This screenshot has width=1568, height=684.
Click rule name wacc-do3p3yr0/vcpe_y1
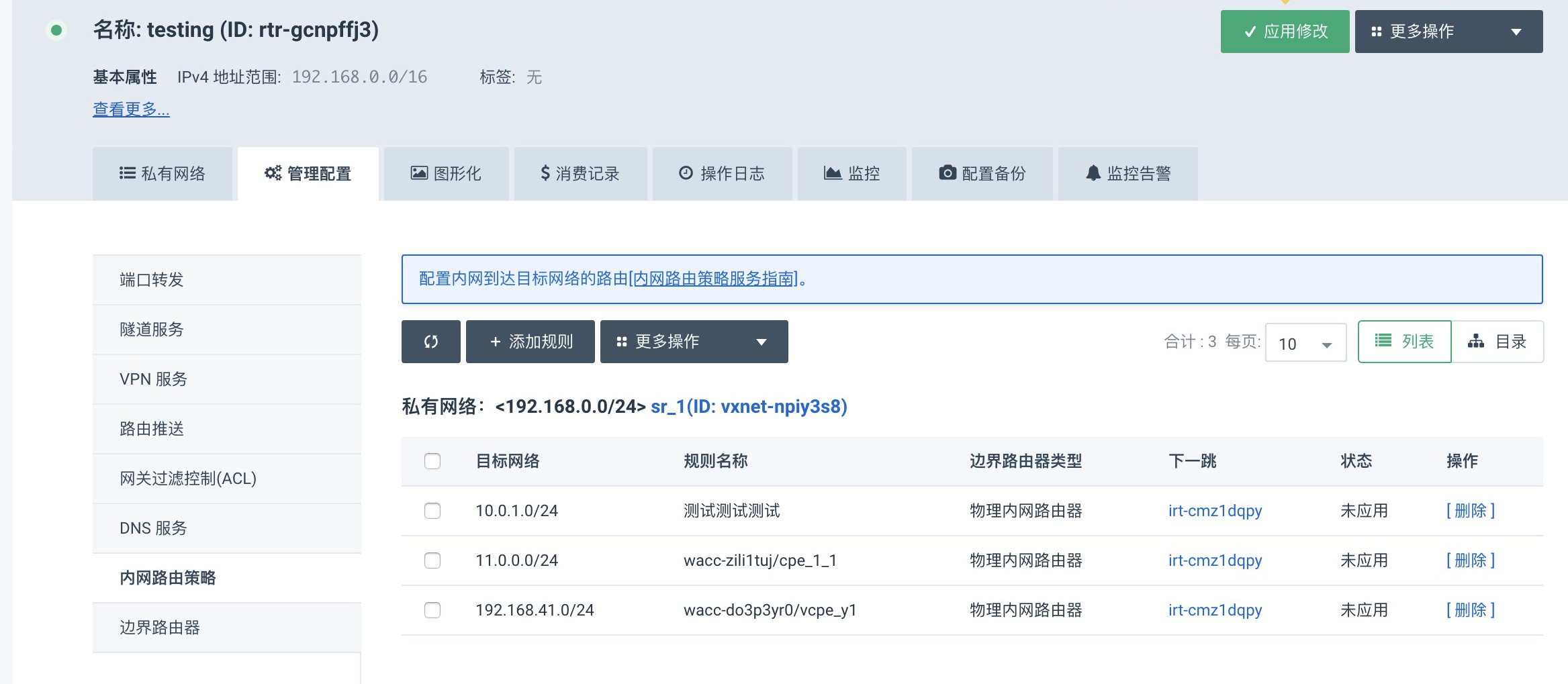click(770, 610)
